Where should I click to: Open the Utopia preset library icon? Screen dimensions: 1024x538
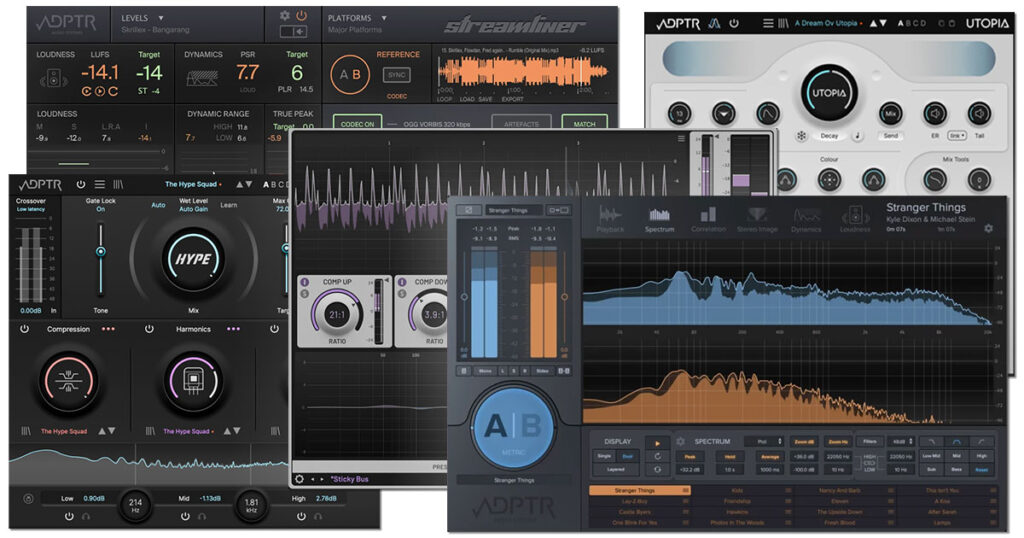(783, 24)
